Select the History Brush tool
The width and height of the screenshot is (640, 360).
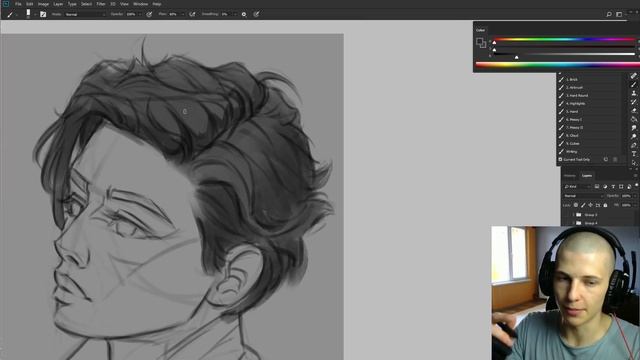[x=633, y=102]
